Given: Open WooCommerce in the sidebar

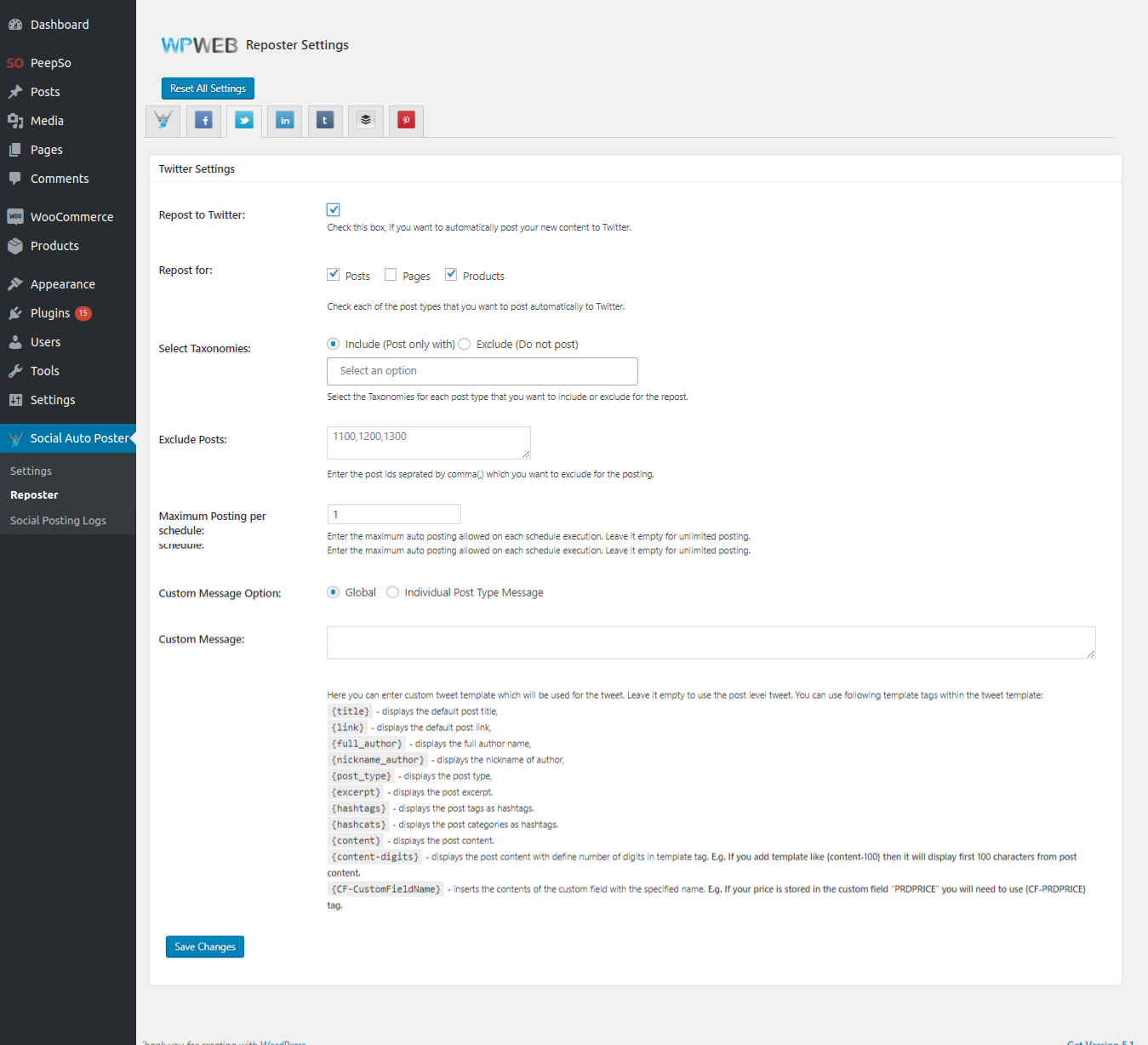Looking at the screenshot, I should 71,217.
